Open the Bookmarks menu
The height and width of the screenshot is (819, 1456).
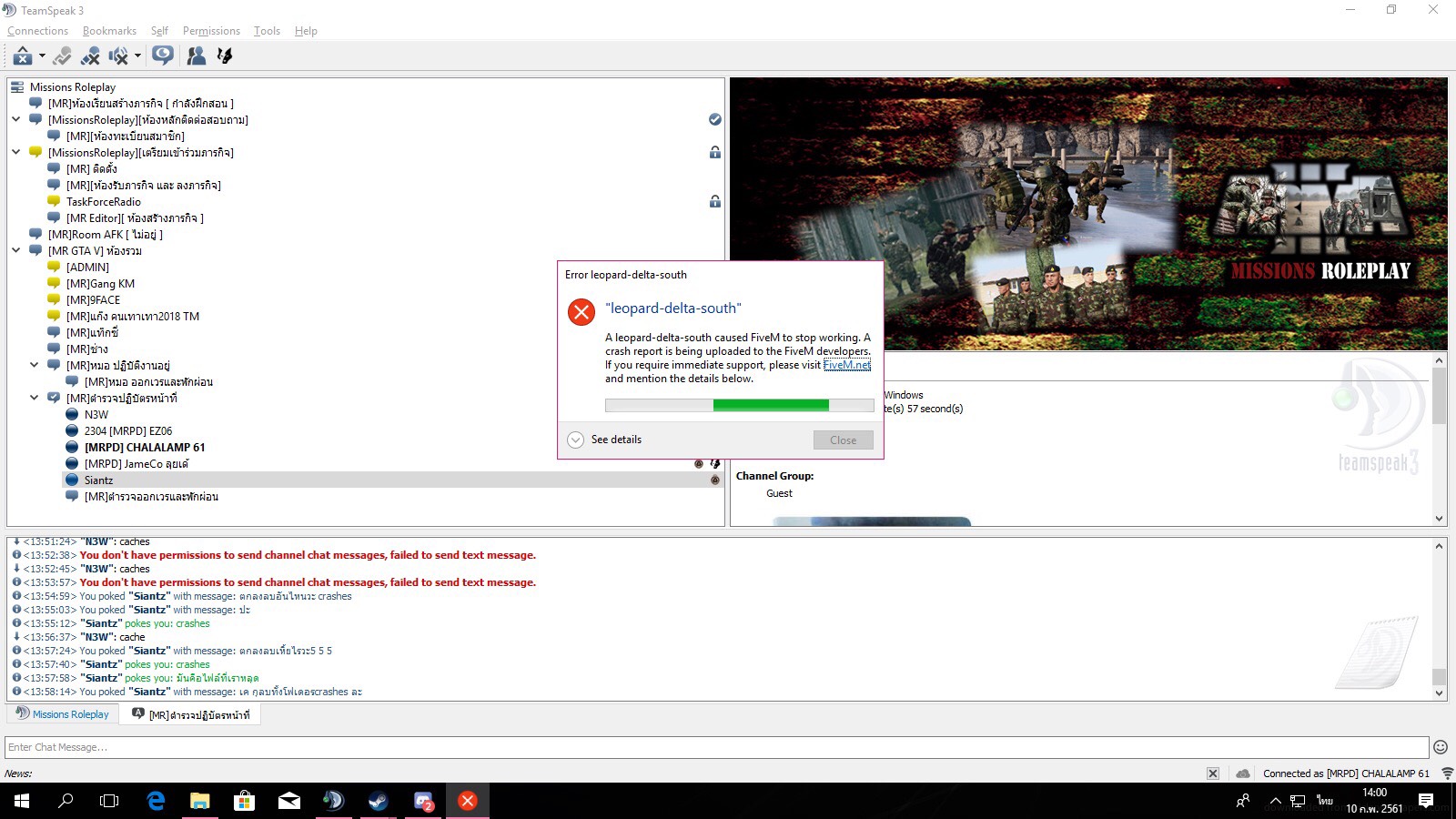tap(109, 30)
